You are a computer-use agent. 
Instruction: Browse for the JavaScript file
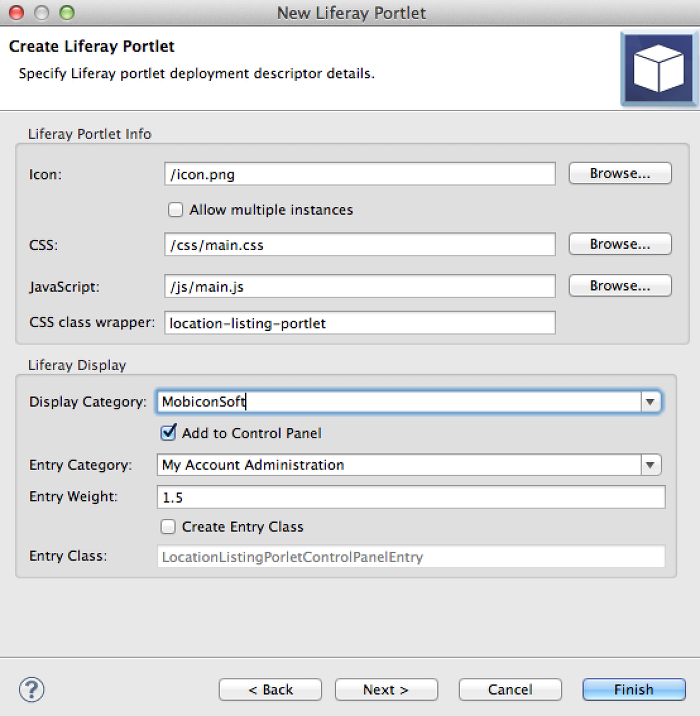(620, 285)
